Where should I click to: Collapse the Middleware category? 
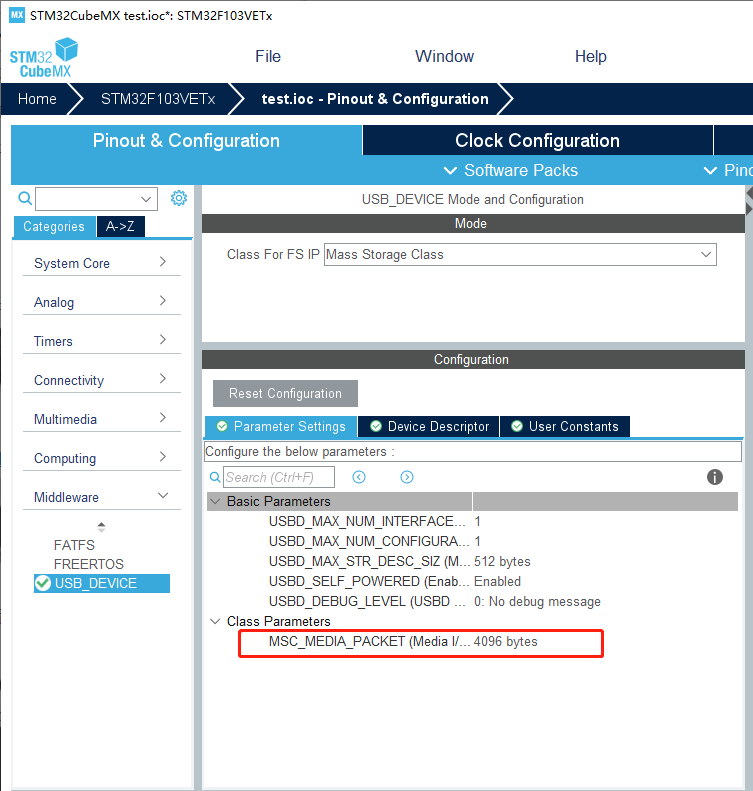click(x=101, y=497)
